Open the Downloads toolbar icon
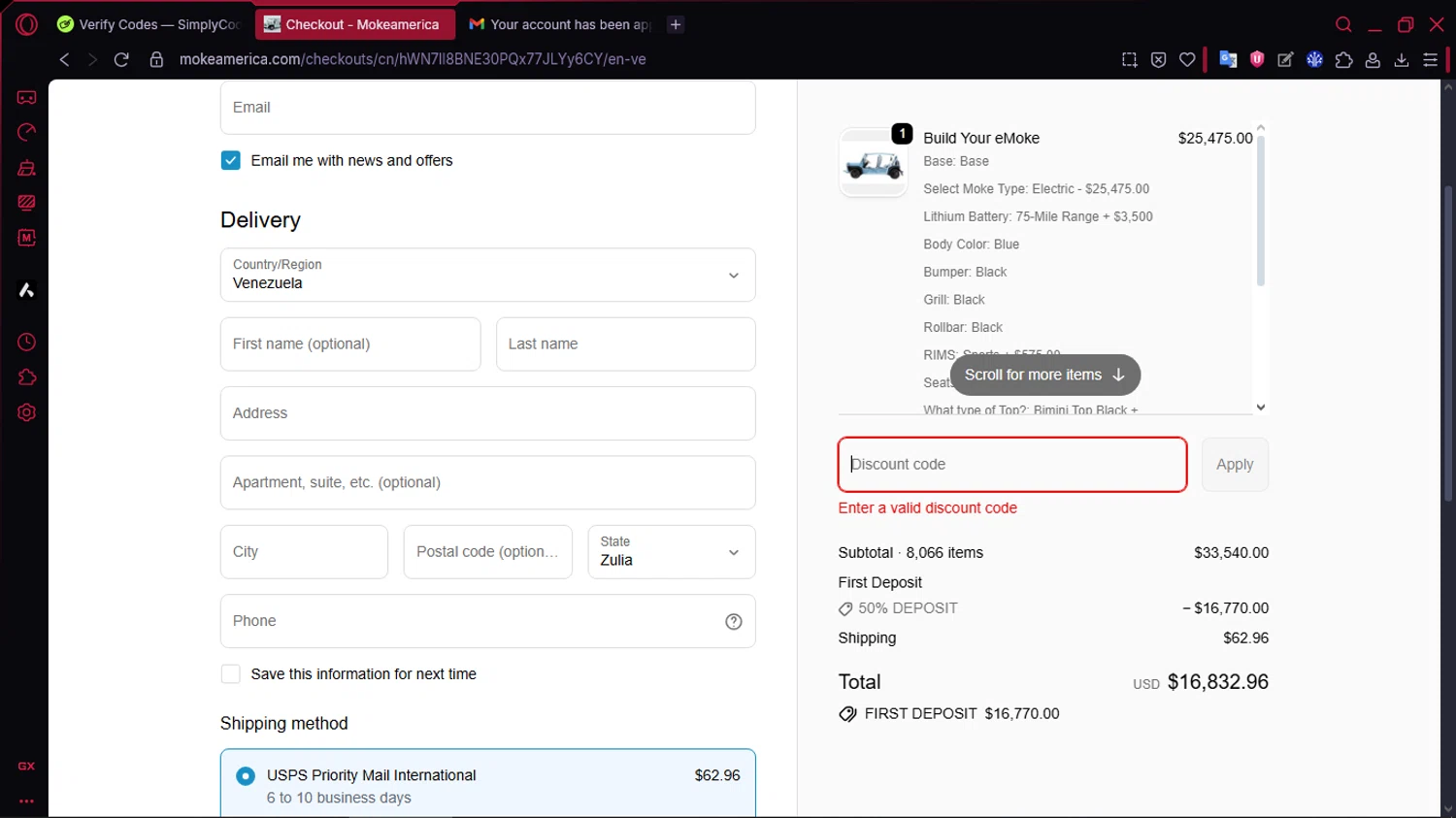The width and height of the screenshot is (1456, 818). point(1402,59)
